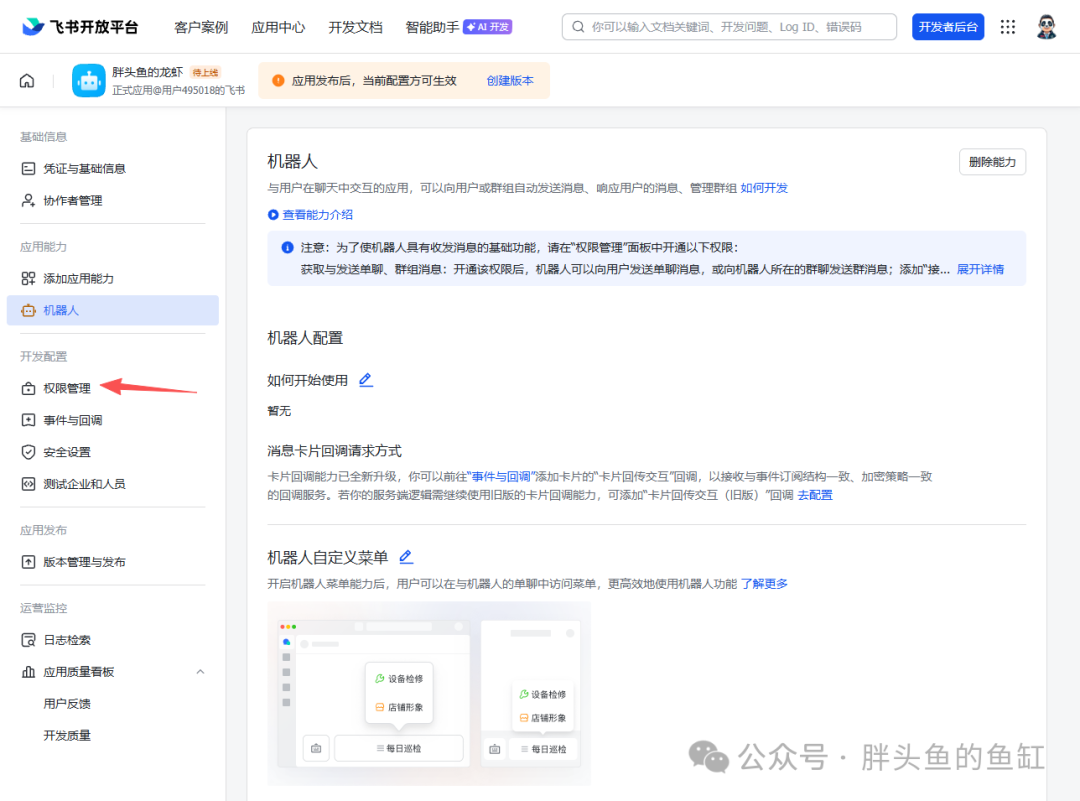Follow the "事件与回调" inline link in description
Screen dimensions: 1080x801
click(x=501, y=477)
